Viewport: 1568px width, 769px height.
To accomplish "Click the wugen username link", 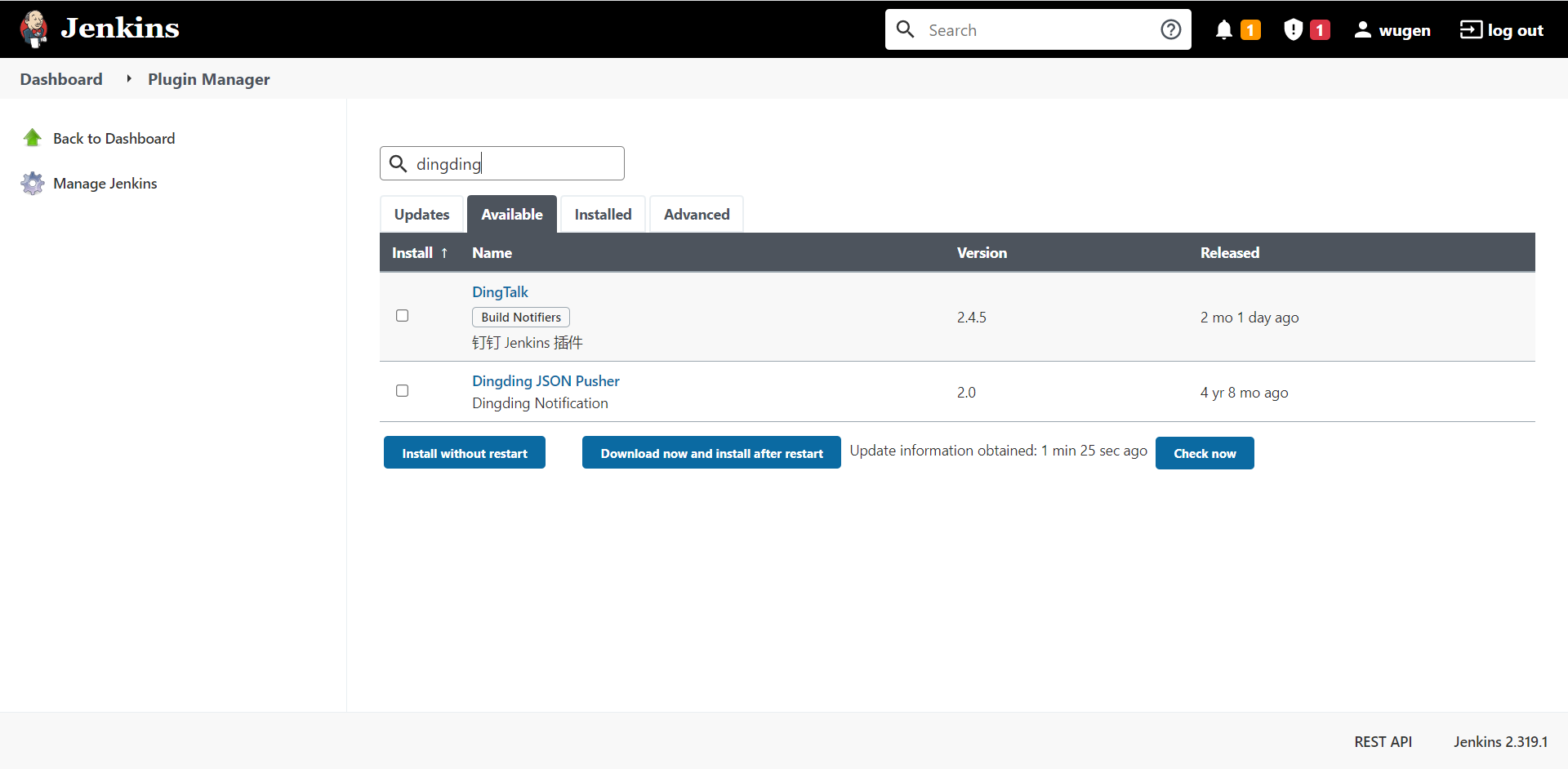I will tap(1405, 30).
